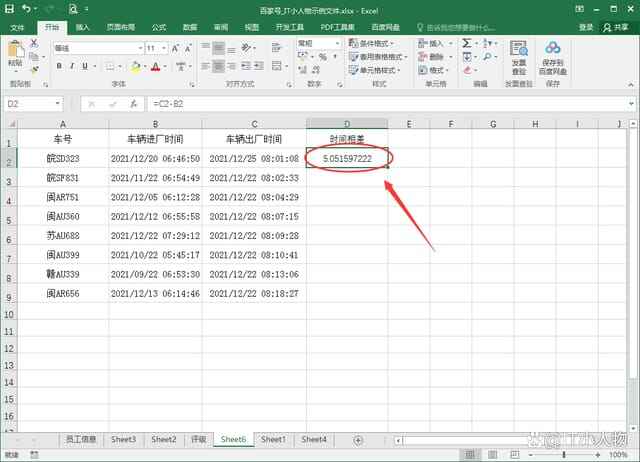This screenshot has height=462, width=640.
Task: Apply bold formatting with the B icon
Action: (59, 66)
